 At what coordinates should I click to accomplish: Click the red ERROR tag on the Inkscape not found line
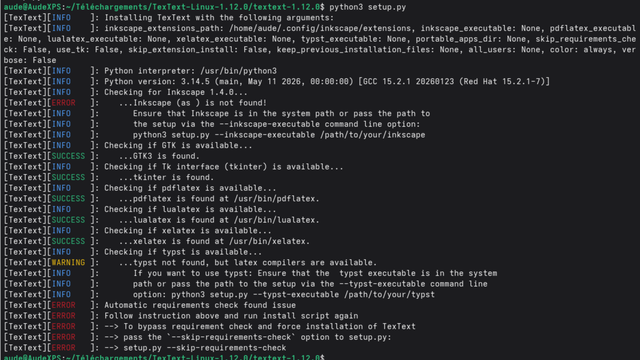(63, 103)
